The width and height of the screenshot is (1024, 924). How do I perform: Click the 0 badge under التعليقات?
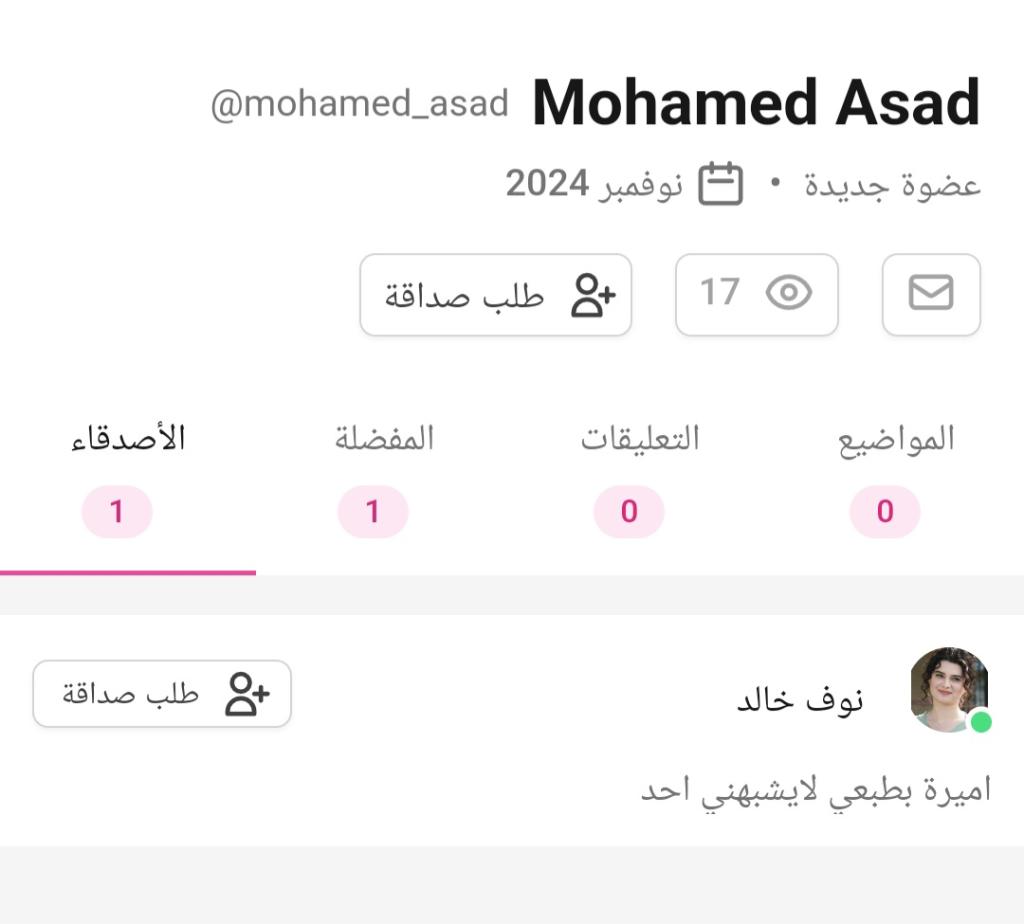(x=628, y=512)
